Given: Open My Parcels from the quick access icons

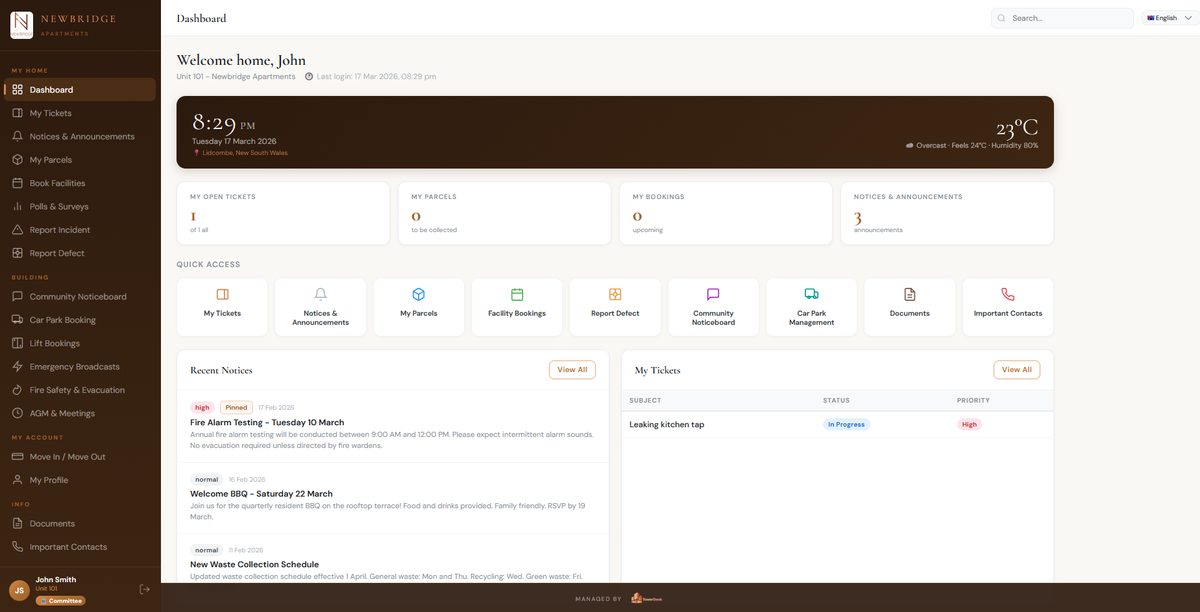Looking at the screenshot, I should [418, 306].
